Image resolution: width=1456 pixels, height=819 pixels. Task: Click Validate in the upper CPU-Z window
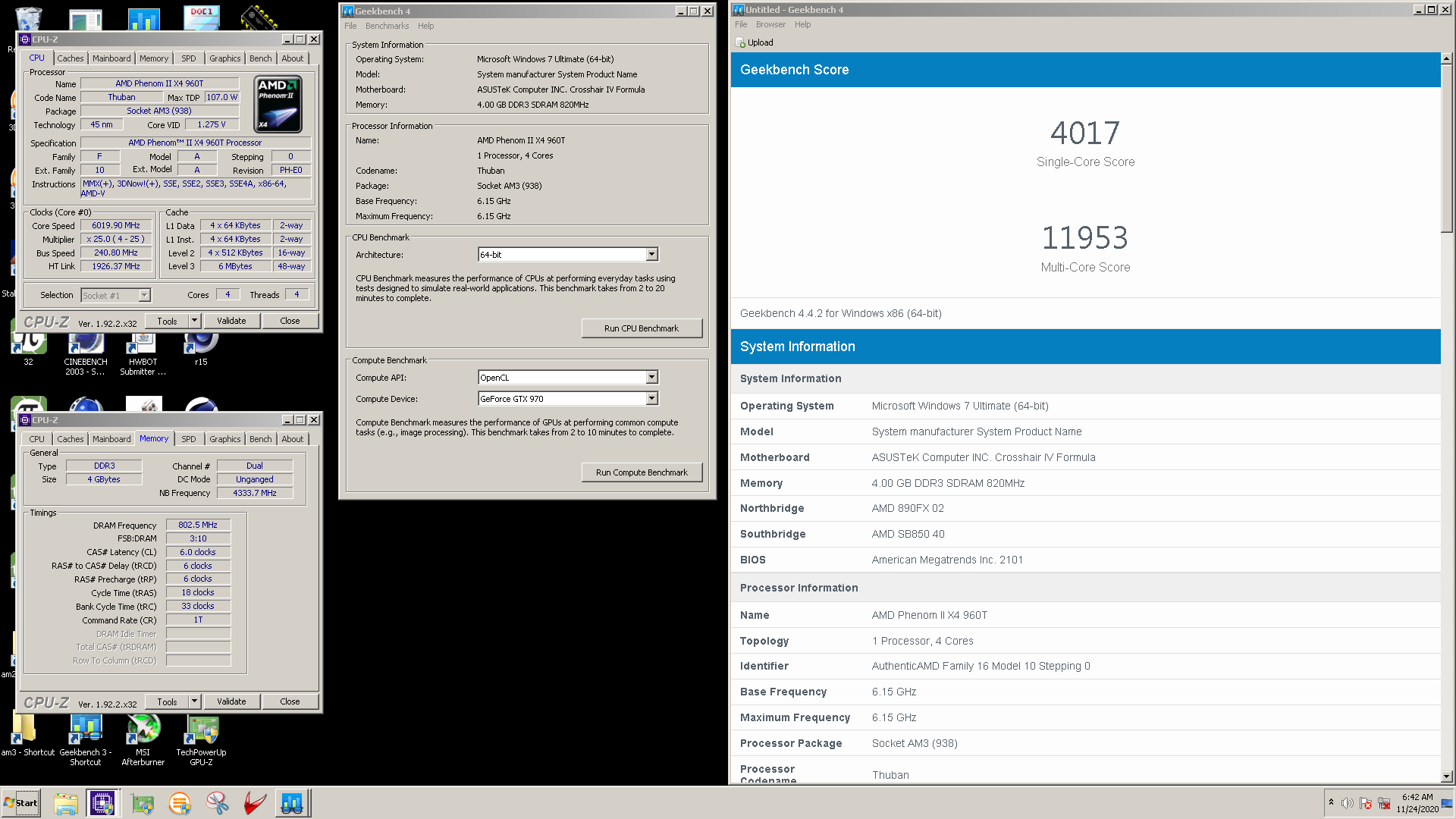click(x=231, y=321)
